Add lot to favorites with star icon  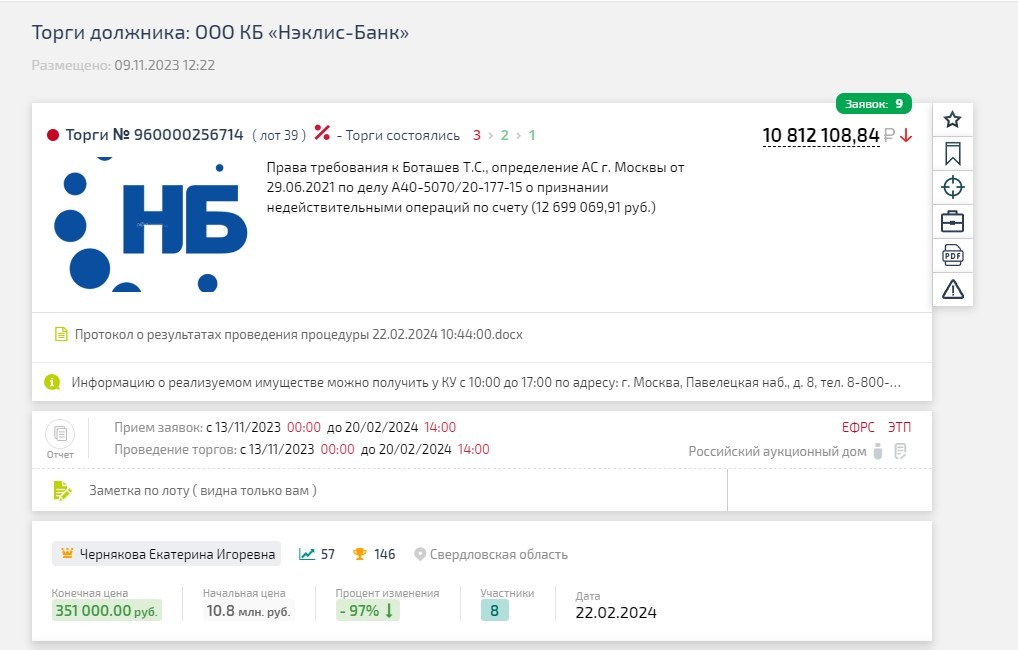click(952, 119)
